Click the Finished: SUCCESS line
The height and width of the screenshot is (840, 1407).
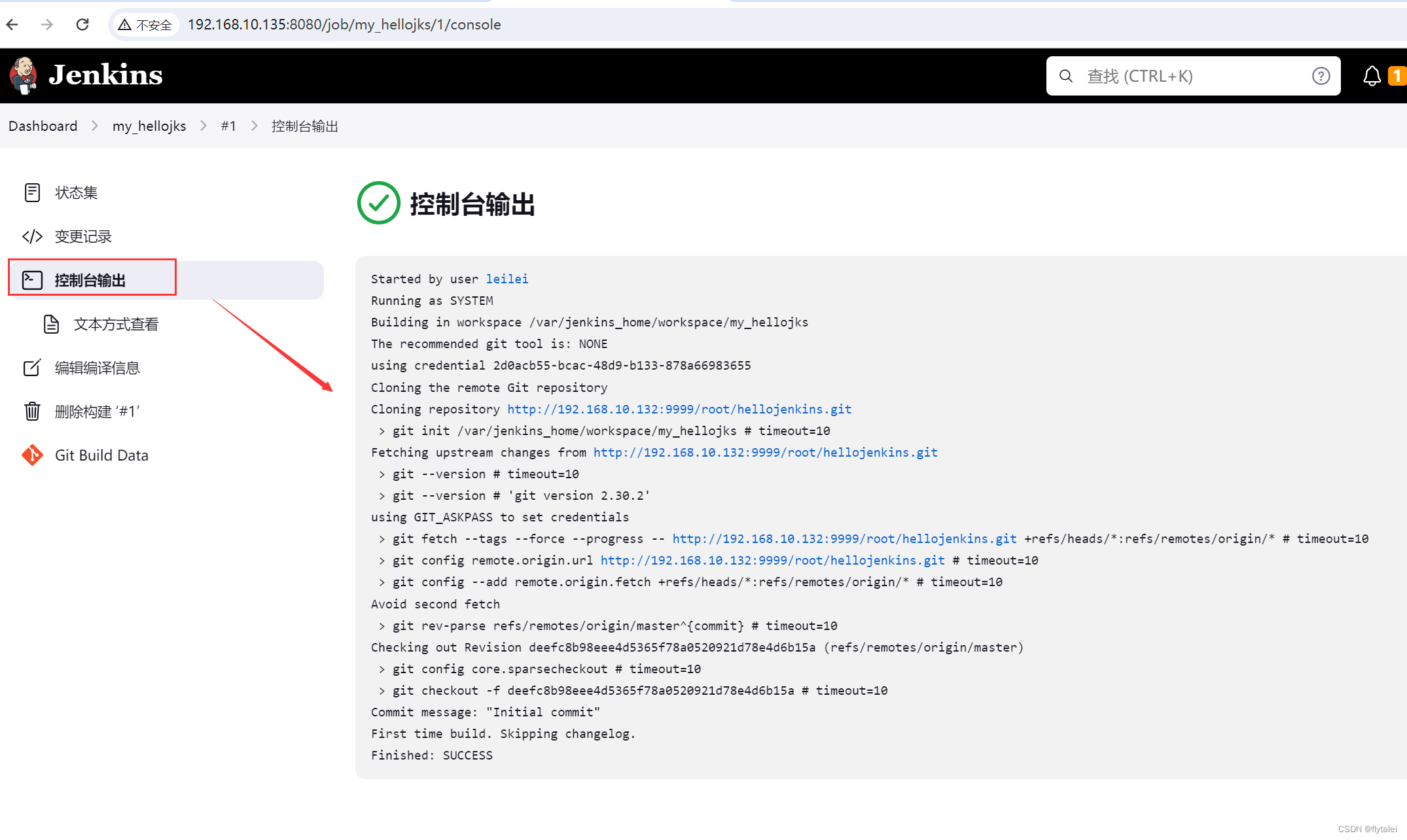432,755
